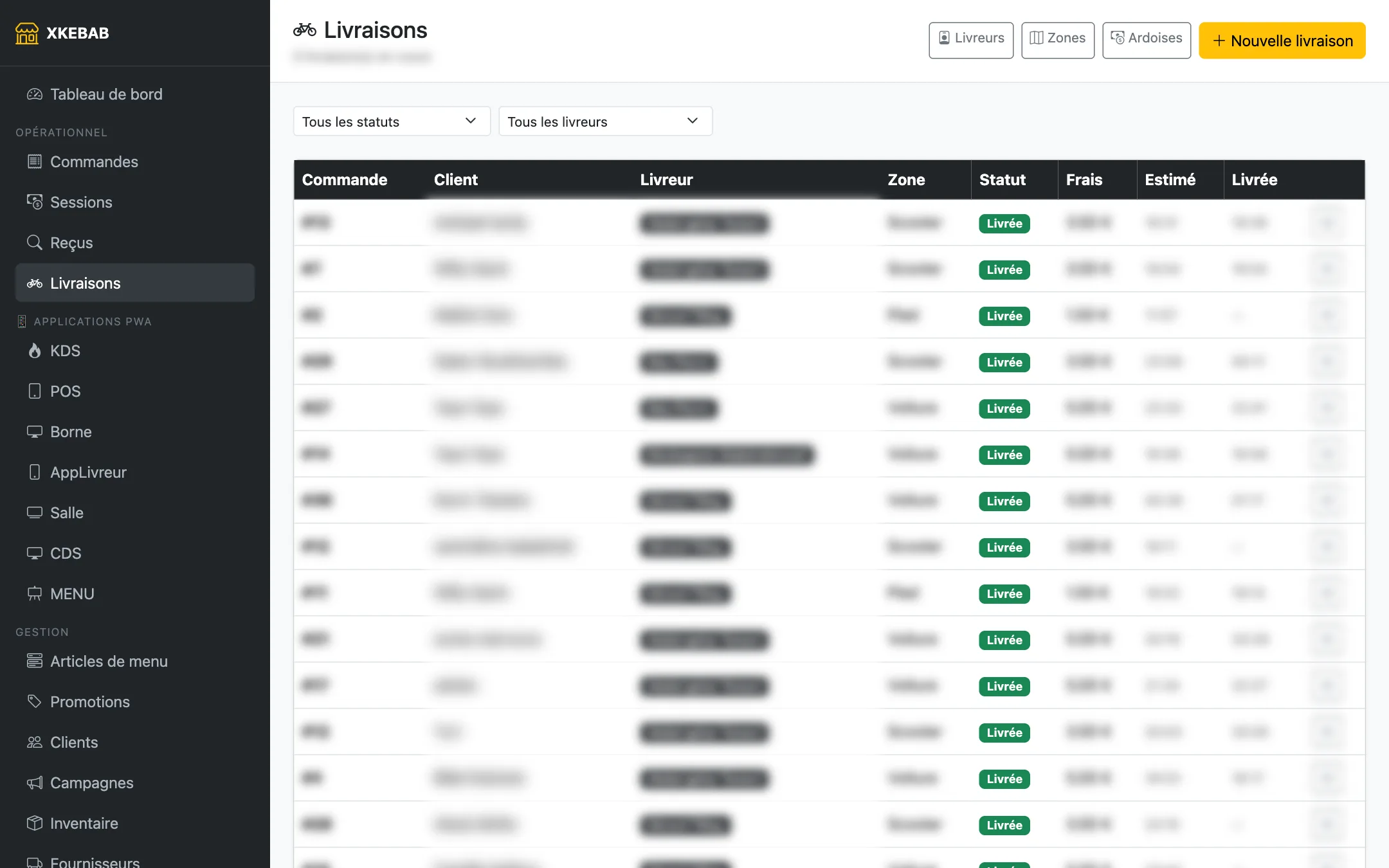Click the Borne monitor icon
Viewport: 1389px width, 868px height.
coord(35,431)
